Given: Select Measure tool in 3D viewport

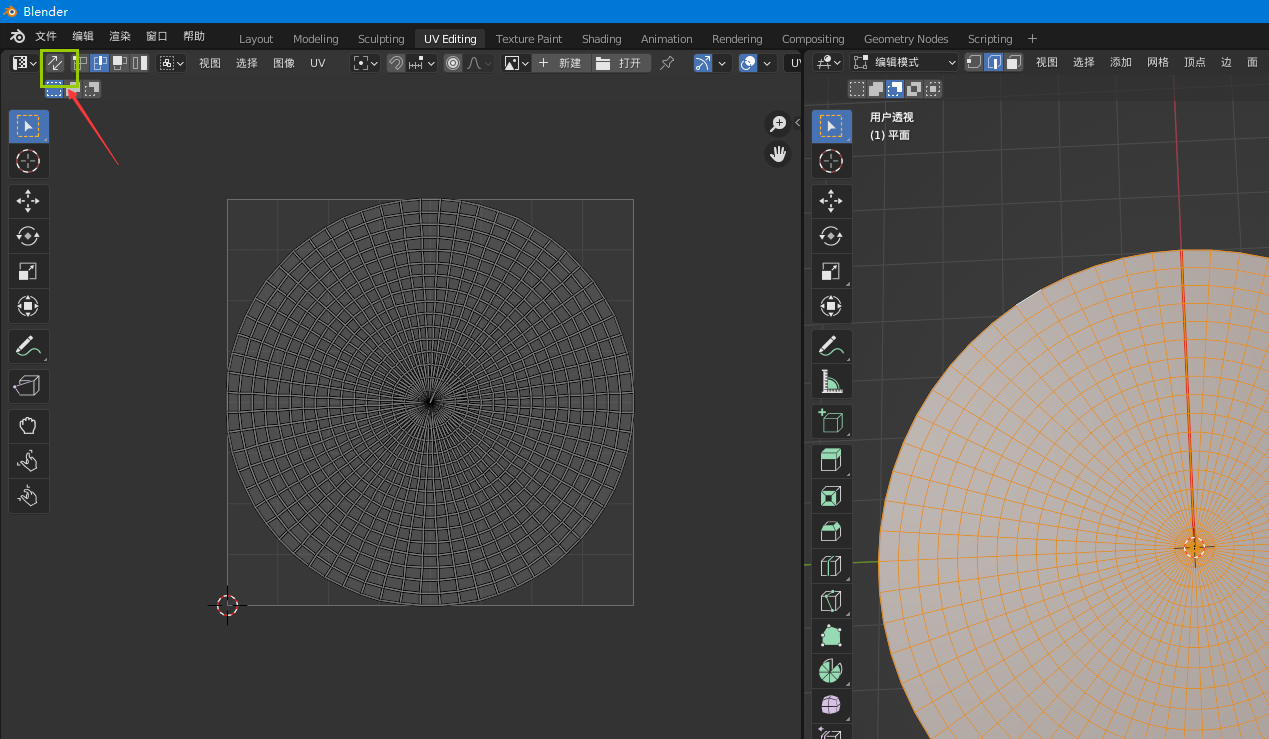Looking at the screenshot, I should coord(831,381).
